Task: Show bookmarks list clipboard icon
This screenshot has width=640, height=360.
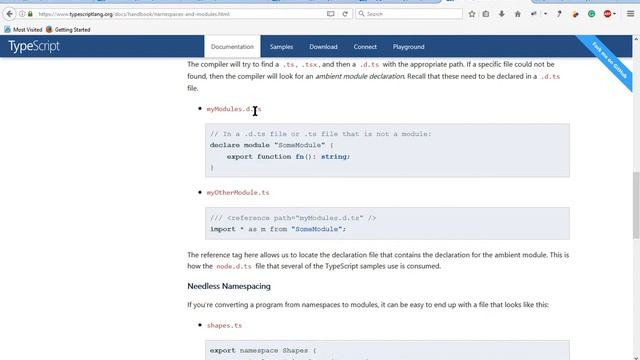Action: 486,14
